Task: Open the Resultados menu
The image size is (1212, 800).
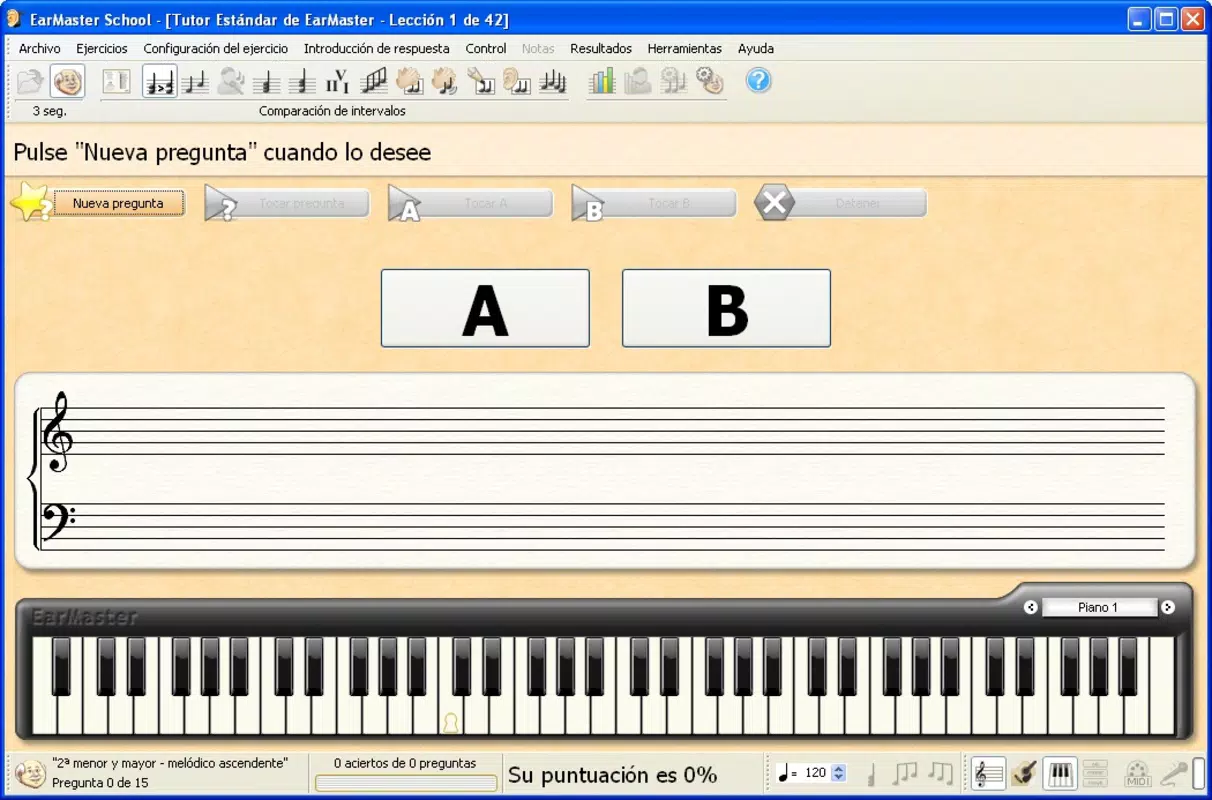Action: [x=601, y=48]
